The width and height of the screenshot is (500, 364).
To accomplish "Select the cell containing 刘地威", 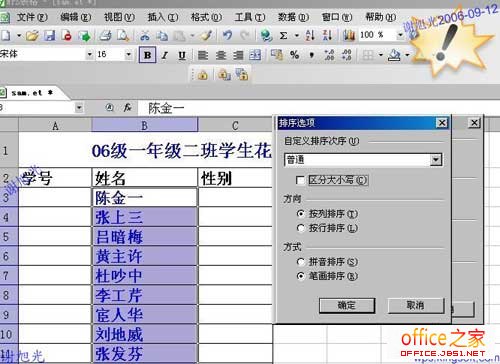I will click(144, 334).
